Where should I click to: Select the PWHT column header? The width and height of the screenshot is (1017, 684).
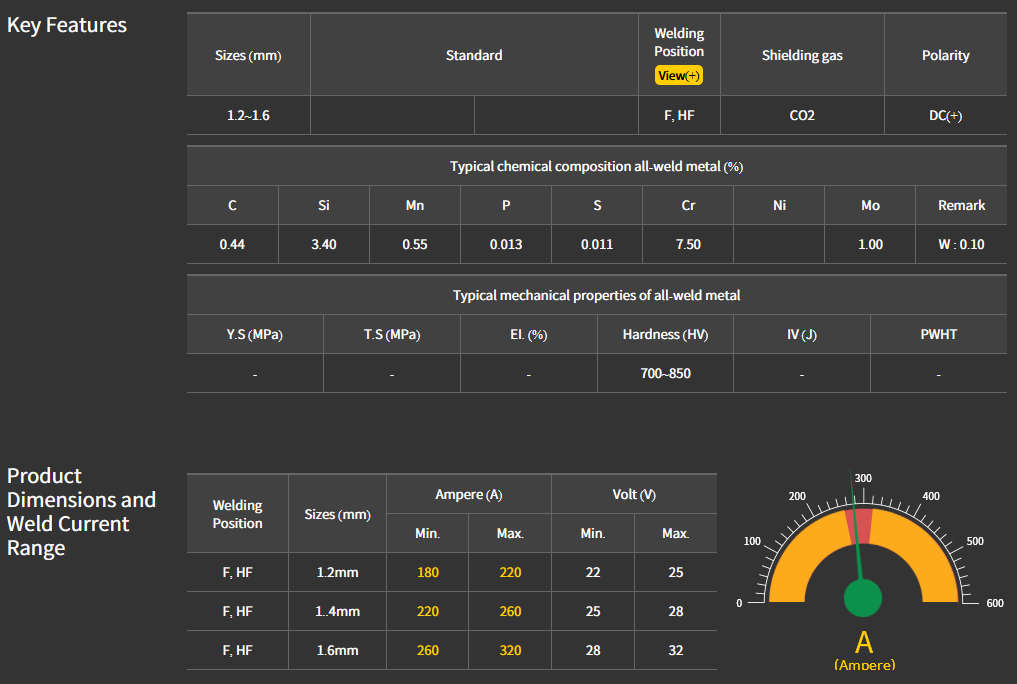click(x=938, y=335)
